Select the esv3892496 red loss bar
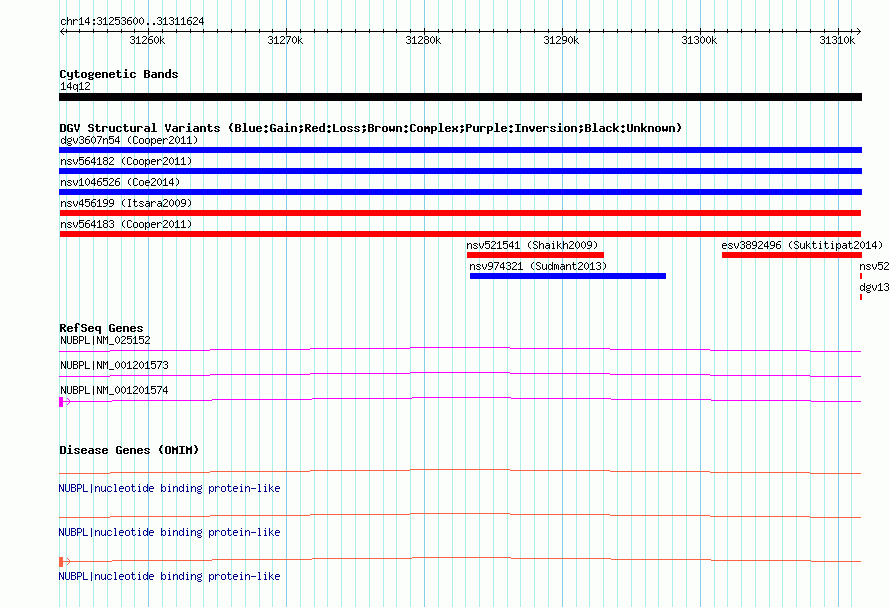 792,256
